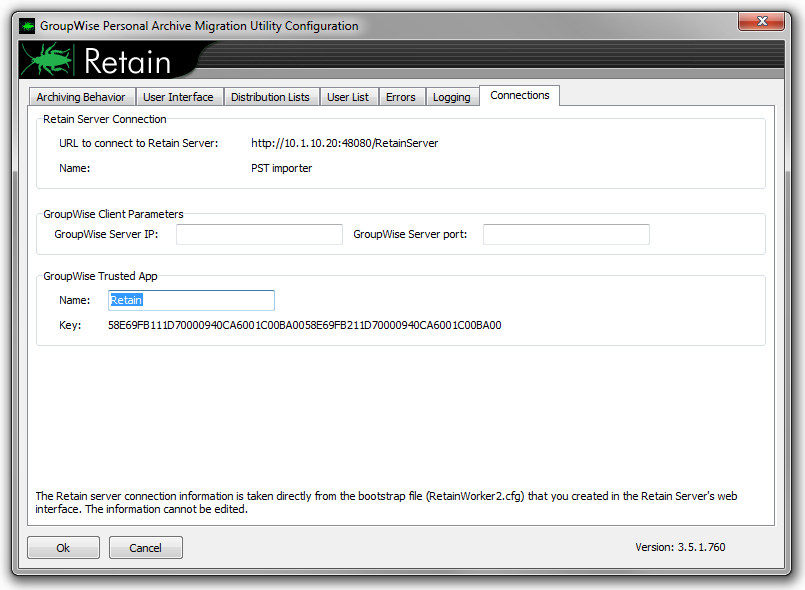The height and width of the screenshot is (590, 805).
Task: Click the green bug Retain logo
Action: (x=49, y=60)
